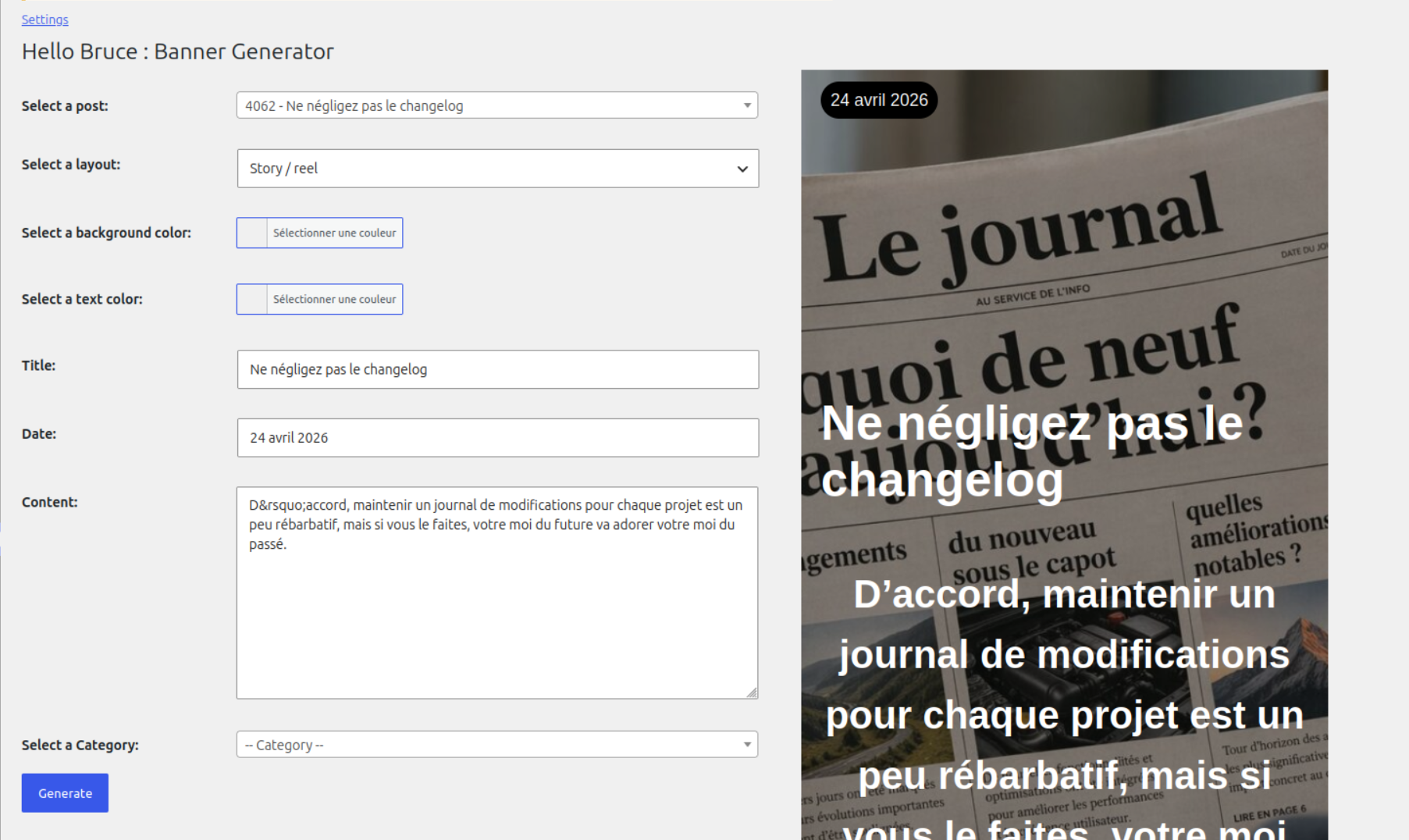Click the preview title 'Ne négligez pas le changelog'
1409x840 pixels.
pyautogui.click(x=1032, y=451)
